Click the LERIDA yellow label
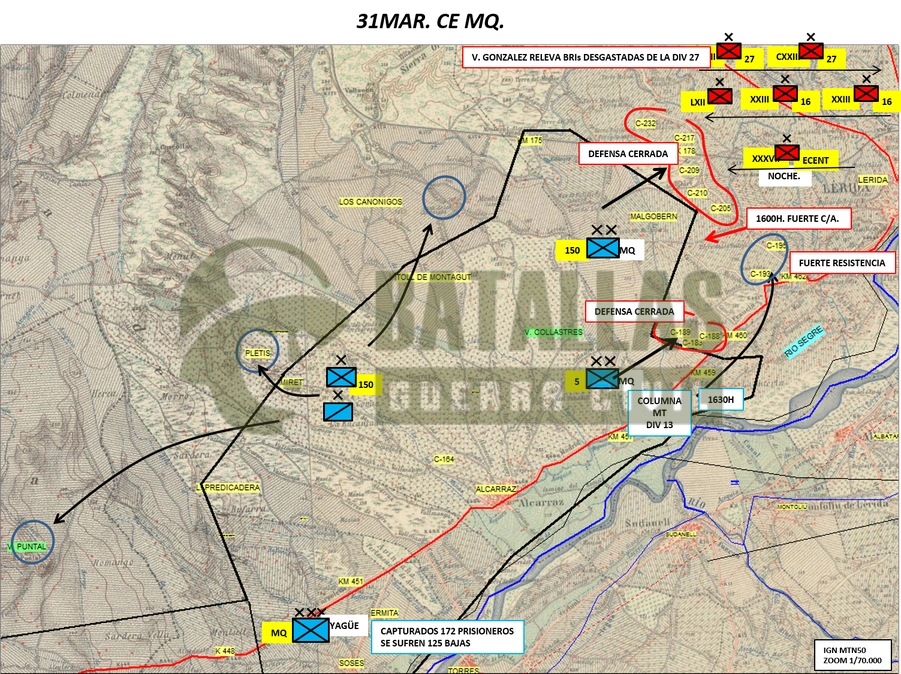The image size is (901, 674). (872, 180)
